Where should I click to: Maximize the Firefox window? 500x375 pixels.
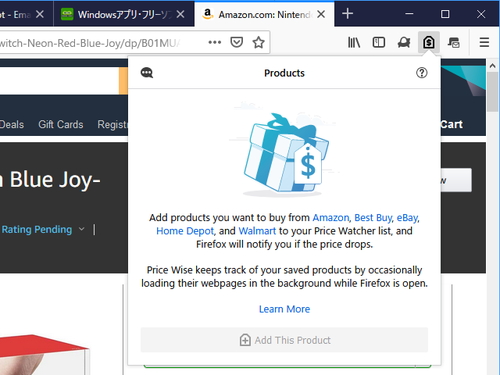445,14
